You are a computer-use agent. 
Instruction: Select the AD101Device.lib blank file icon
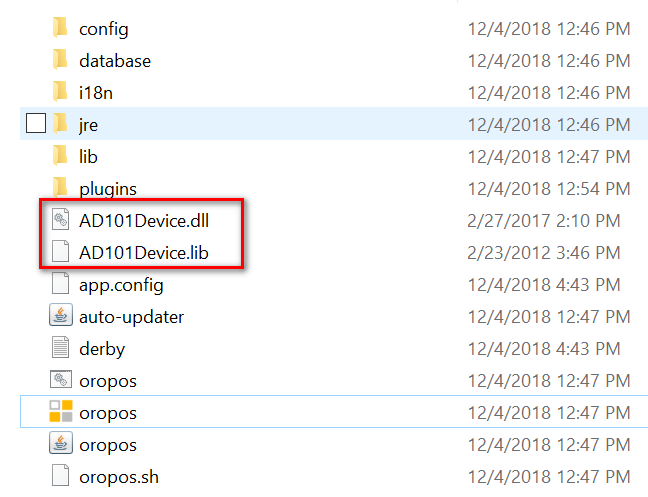60,251
